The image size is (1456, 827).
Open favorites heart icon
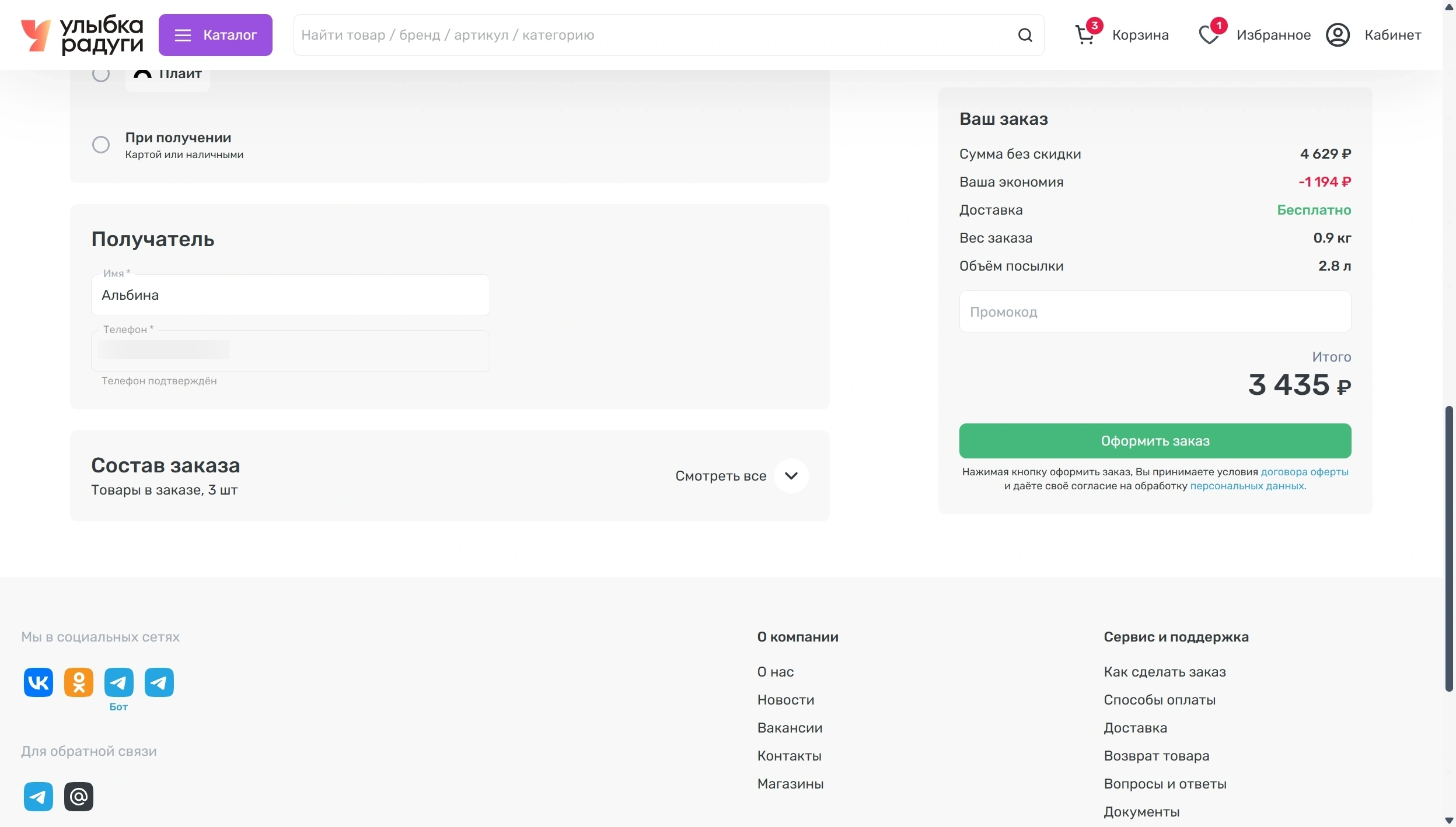1209,35
